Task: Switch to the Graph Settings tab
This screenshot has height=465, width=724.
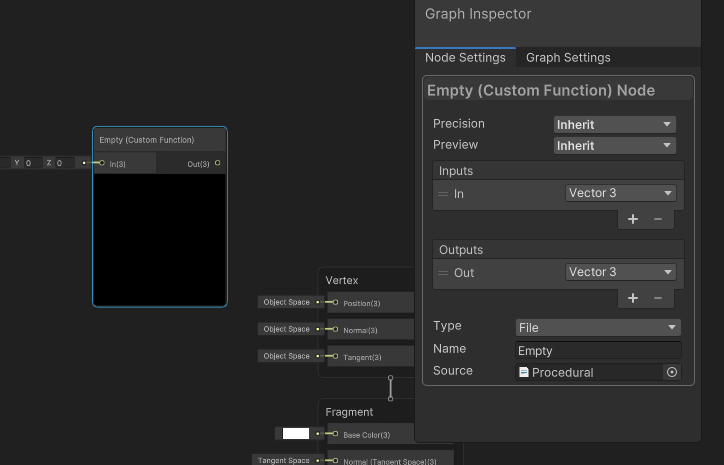Action: (568, 58)
